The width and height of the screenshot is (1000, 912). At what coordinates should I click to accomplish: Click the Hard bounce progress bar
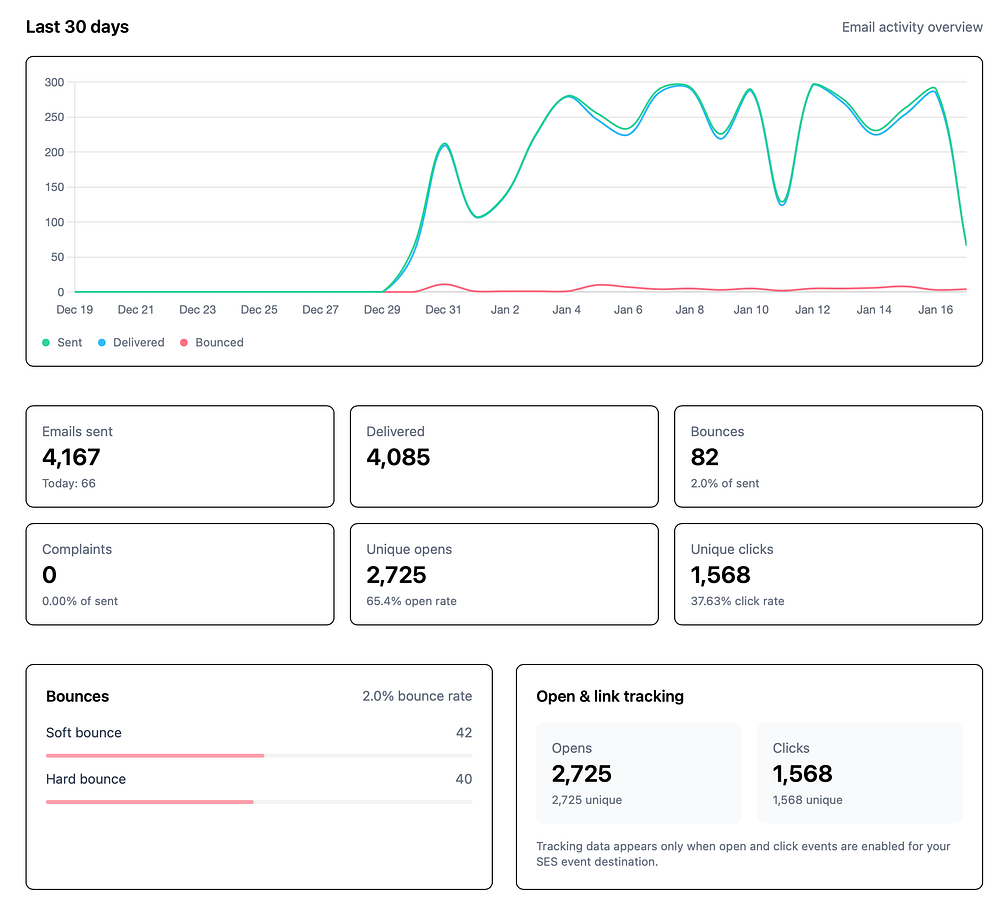coord(259,802)
